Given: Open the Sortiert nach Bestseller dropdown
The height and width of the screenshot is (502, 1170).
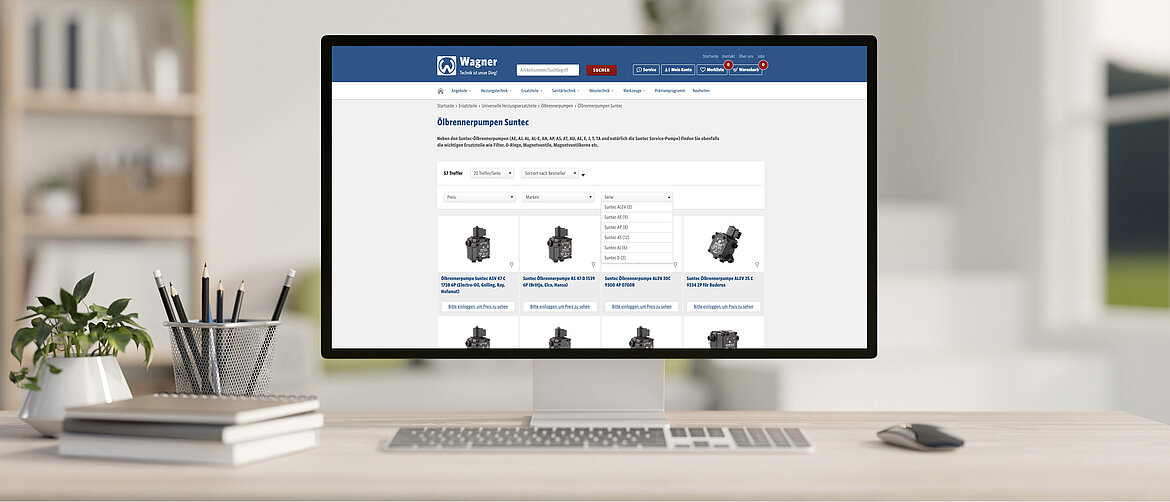Looking at the screenshot, I should (x=549, y=173).
